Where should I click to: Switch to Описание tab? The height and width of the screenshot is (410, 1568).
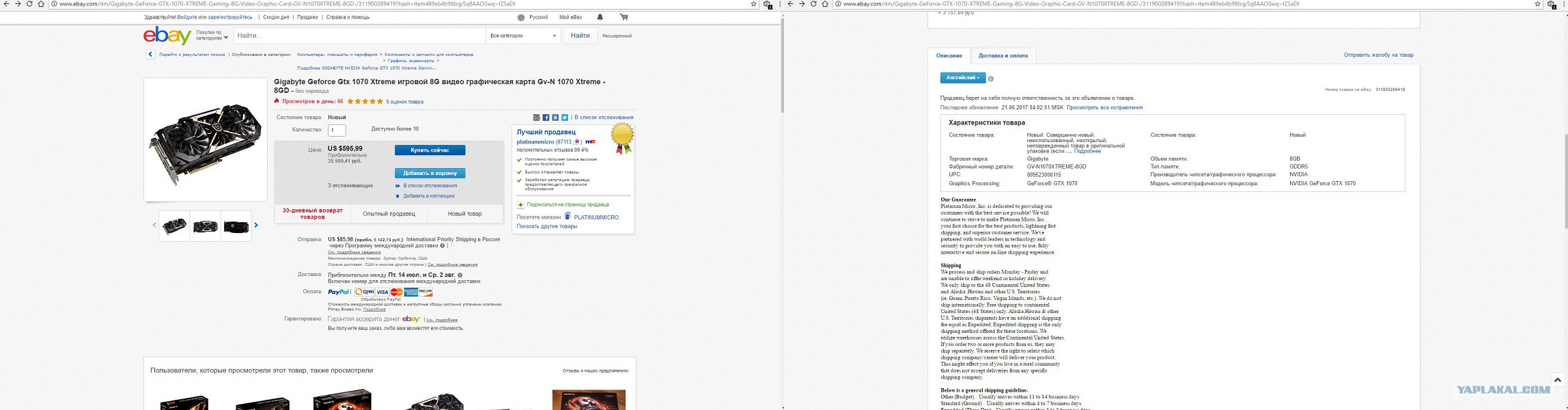949,56
